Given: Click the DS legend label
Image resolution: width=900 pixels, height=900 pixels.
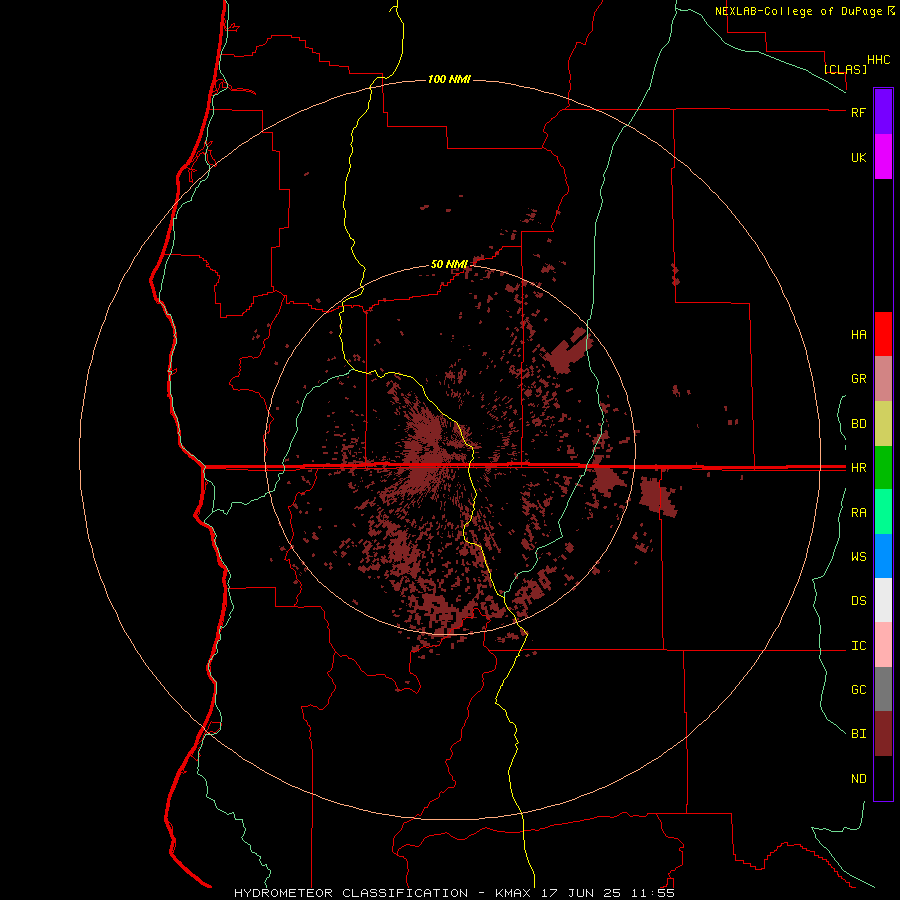Looking at the screenshot, I should tap(858, 601).
